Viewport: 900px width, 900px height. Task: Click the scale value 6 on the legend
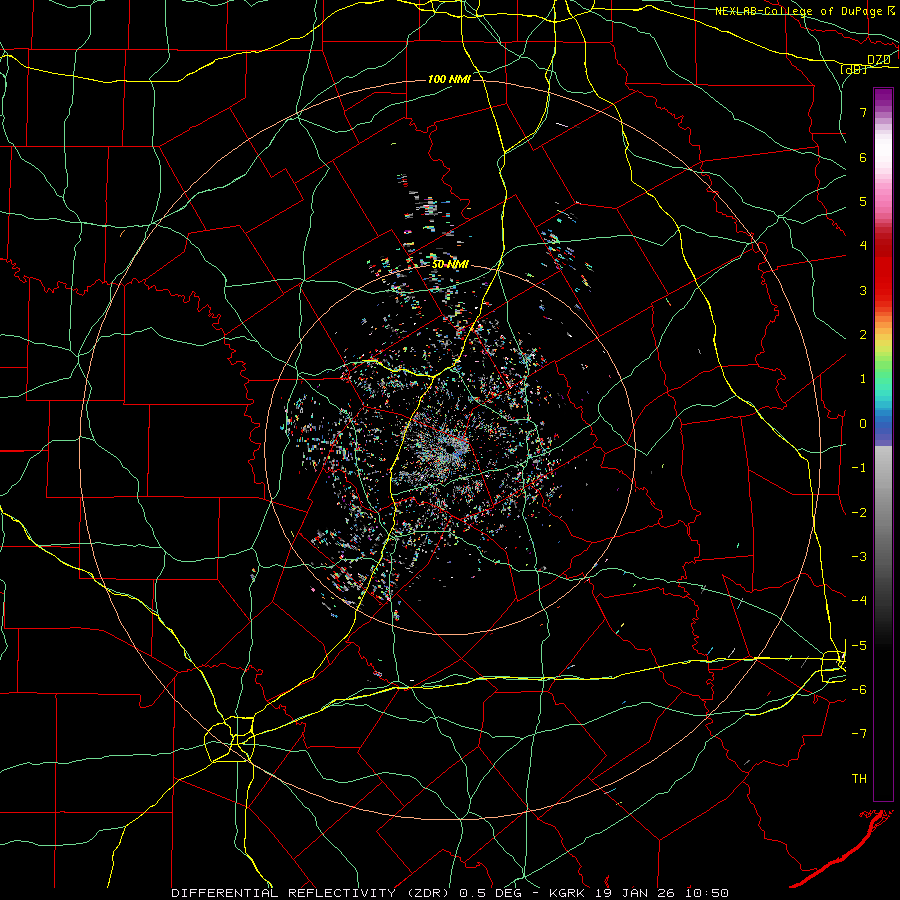tap(863, 157)
